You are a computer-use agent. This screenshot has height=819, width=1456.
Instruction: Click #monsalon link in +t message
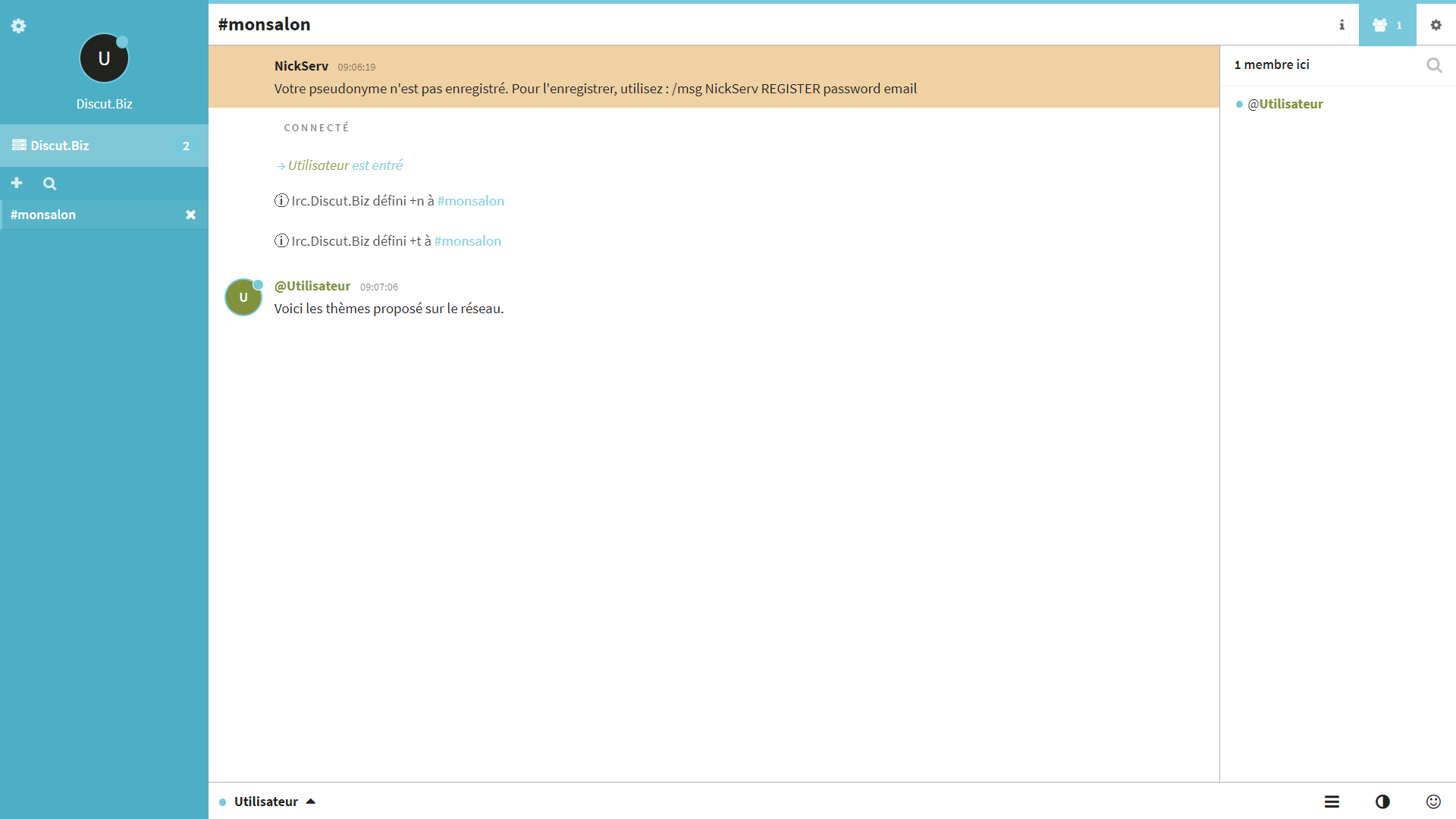coord(467,241)
